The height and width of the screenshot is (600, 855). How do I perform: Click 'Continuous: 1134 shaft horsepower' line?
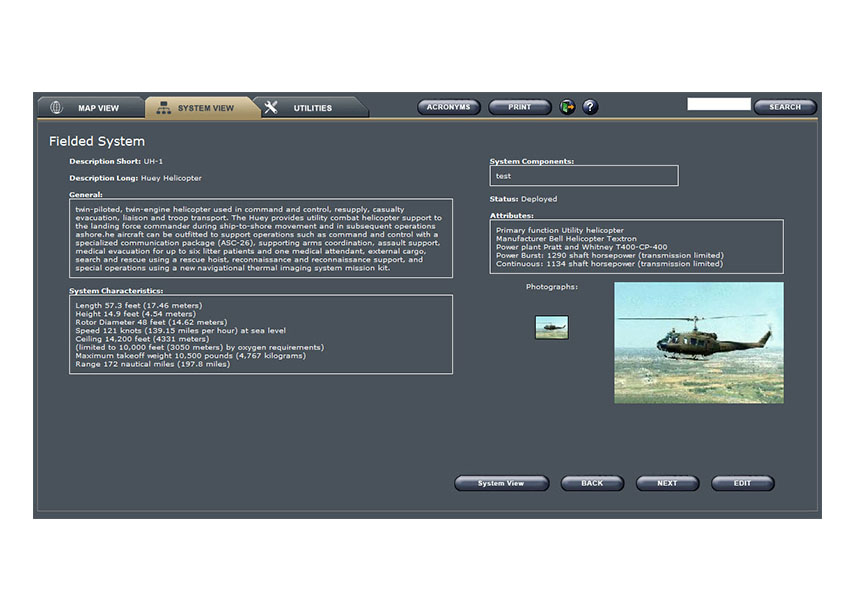coord(609,264)
